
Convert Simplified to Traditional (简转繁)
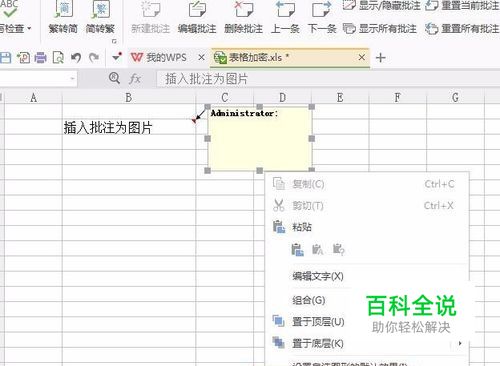(x=100, y=17)
